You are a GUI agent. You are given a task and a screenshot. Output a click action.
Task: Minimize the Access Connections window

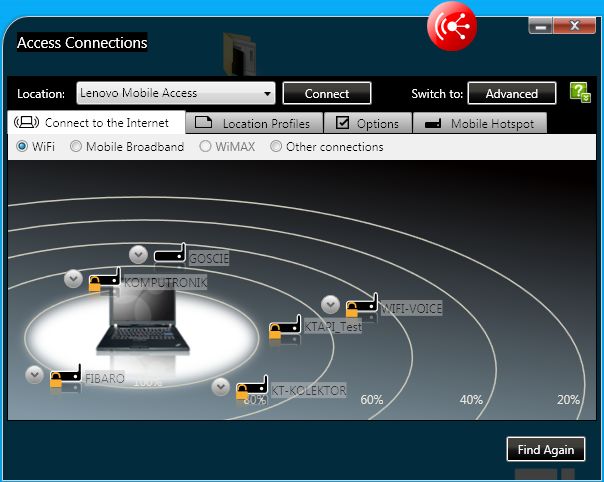tap(541, 26)
